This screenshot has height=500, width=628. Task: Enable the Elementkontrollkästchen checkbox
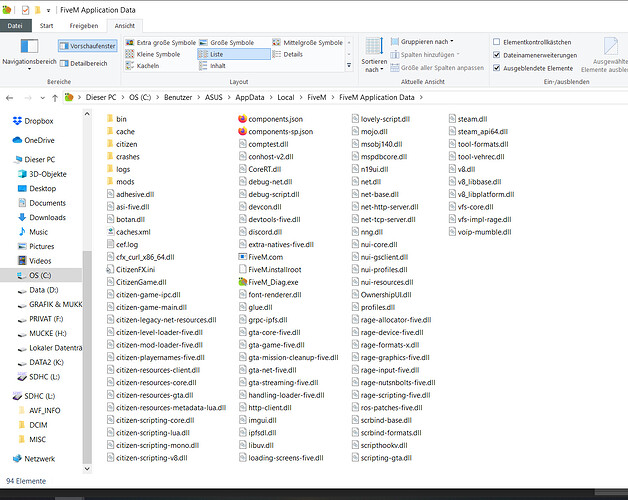coord(497,42)
